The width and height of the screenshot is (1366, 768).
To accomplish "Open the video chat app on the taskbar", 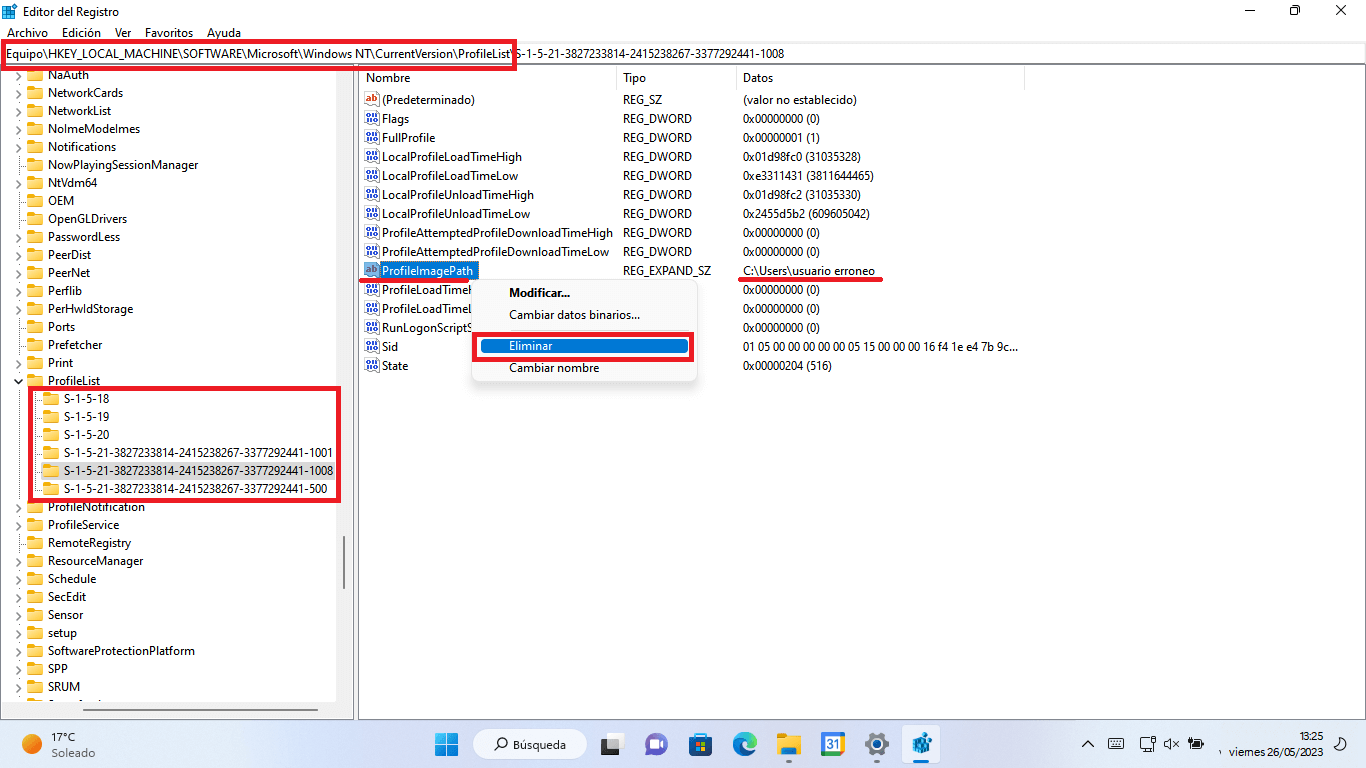I will point(656,744).
